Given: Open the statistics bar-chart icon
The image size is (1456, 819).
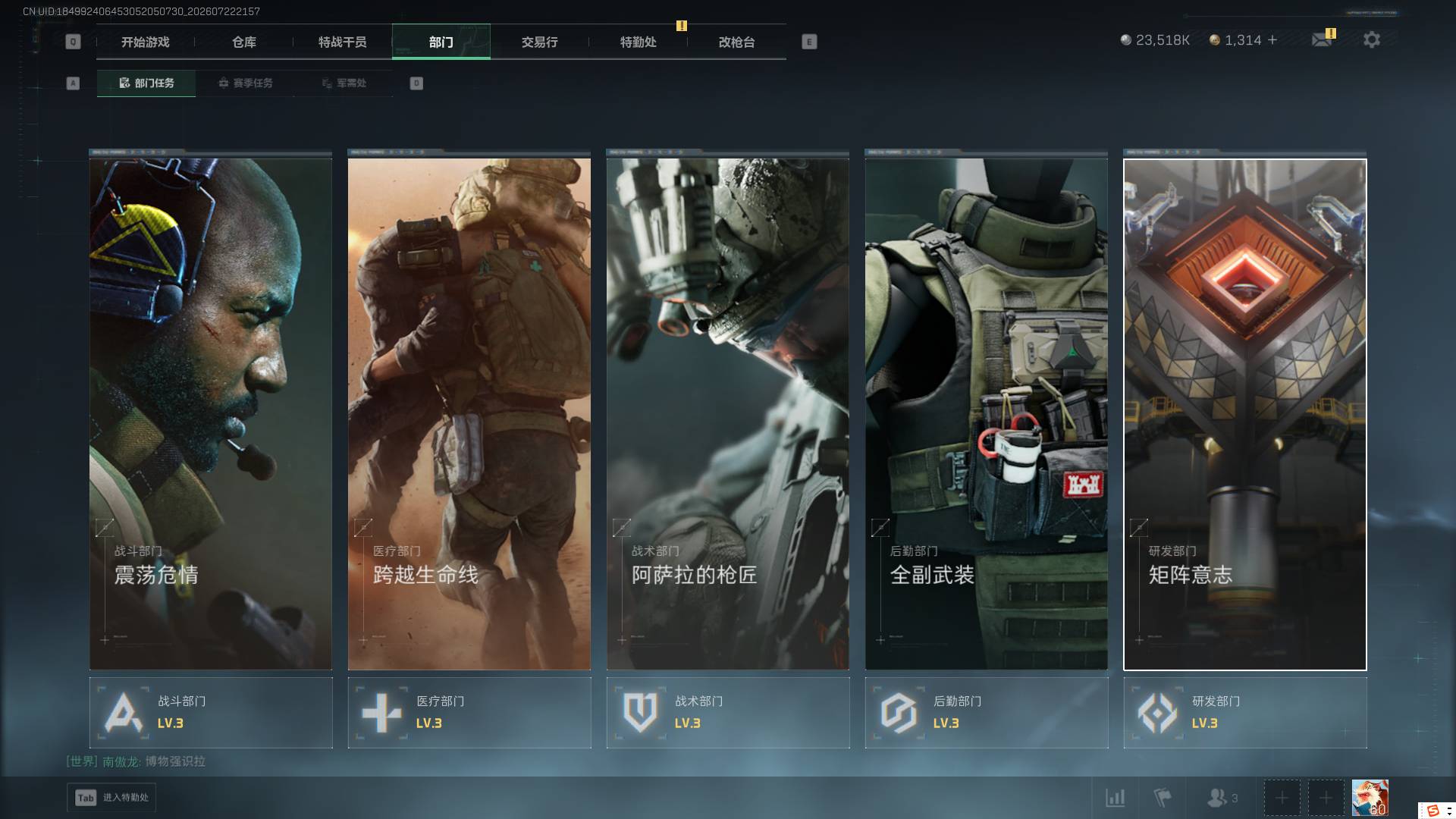Looking at the screenshot, I should [x=1115, y=798].
